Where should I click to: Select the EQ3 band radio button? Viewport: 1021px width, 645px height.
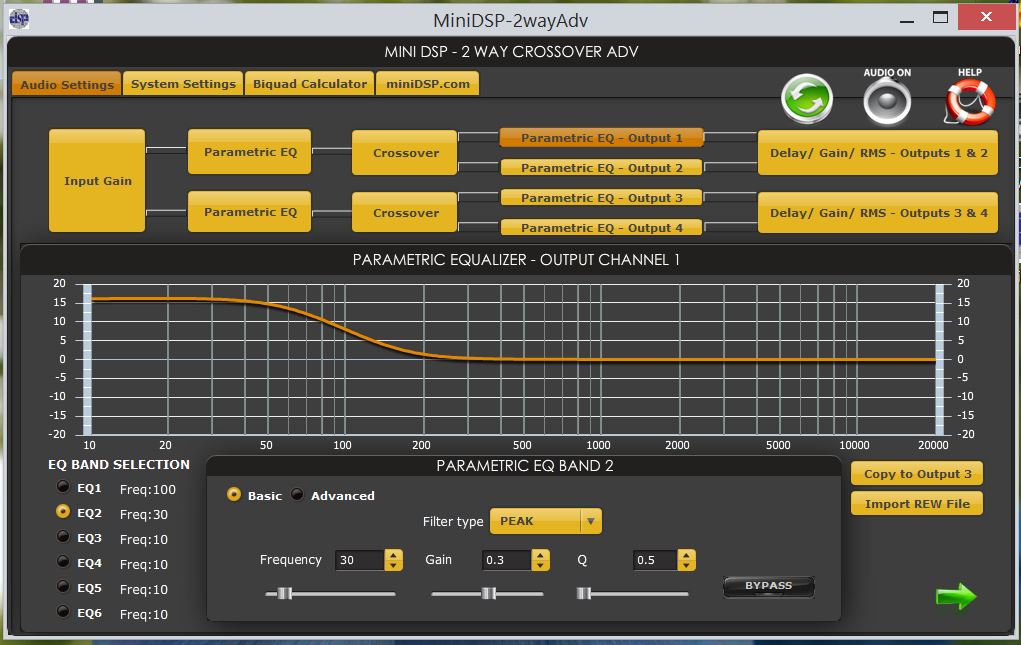tap(63, 536)
